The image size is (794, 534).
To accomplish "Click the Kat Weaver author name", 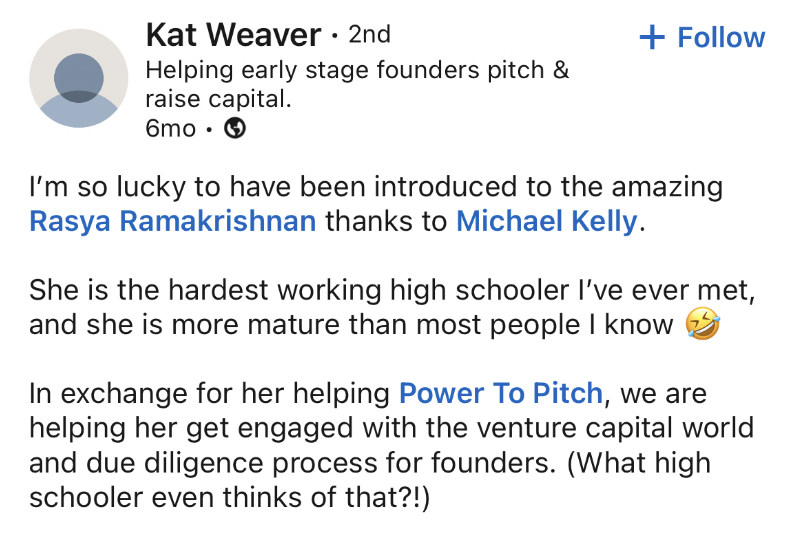I will pyautogui.click(x=233, y=34).
